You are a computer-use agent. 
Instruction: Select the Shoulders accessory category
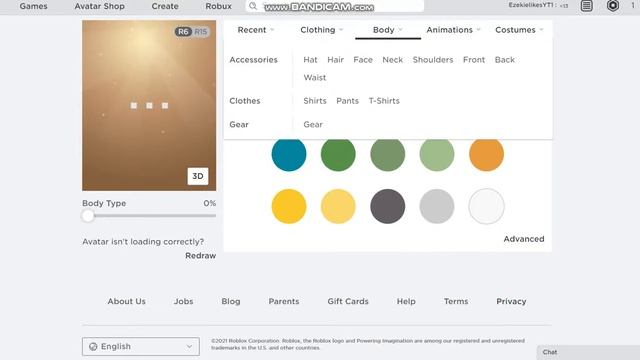[433, 60]
